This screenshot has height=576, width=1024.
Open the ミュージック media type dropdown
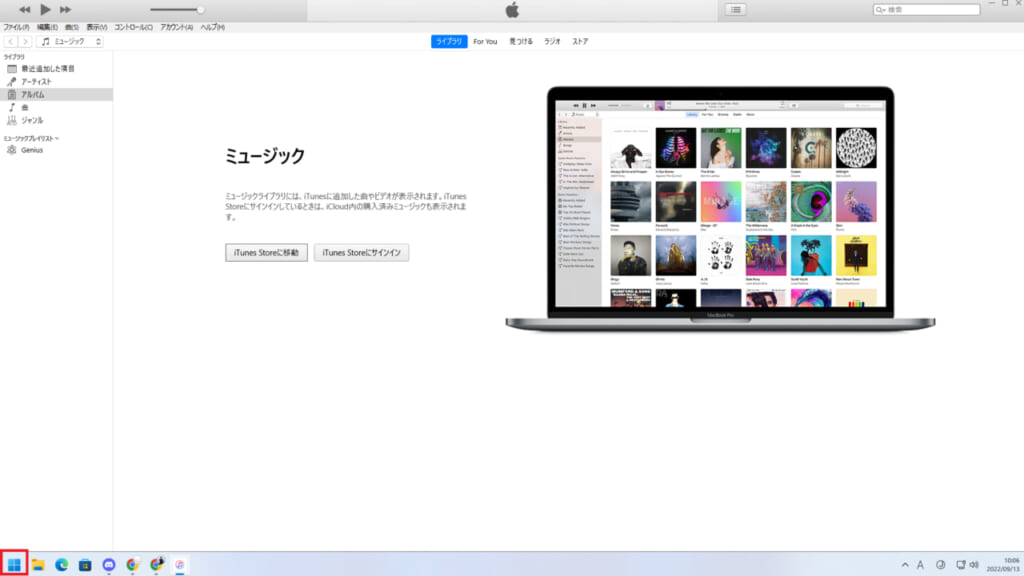pyautogui.click(x=71, y=41)
